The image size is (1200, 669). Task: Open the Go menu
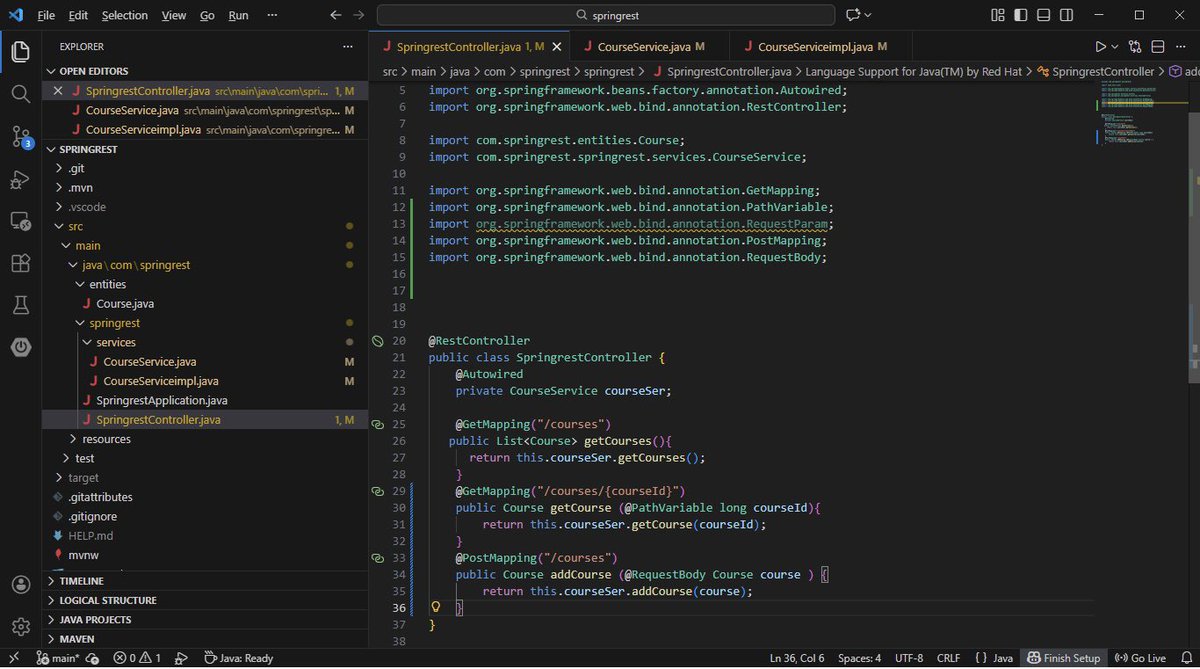point(207,15)
